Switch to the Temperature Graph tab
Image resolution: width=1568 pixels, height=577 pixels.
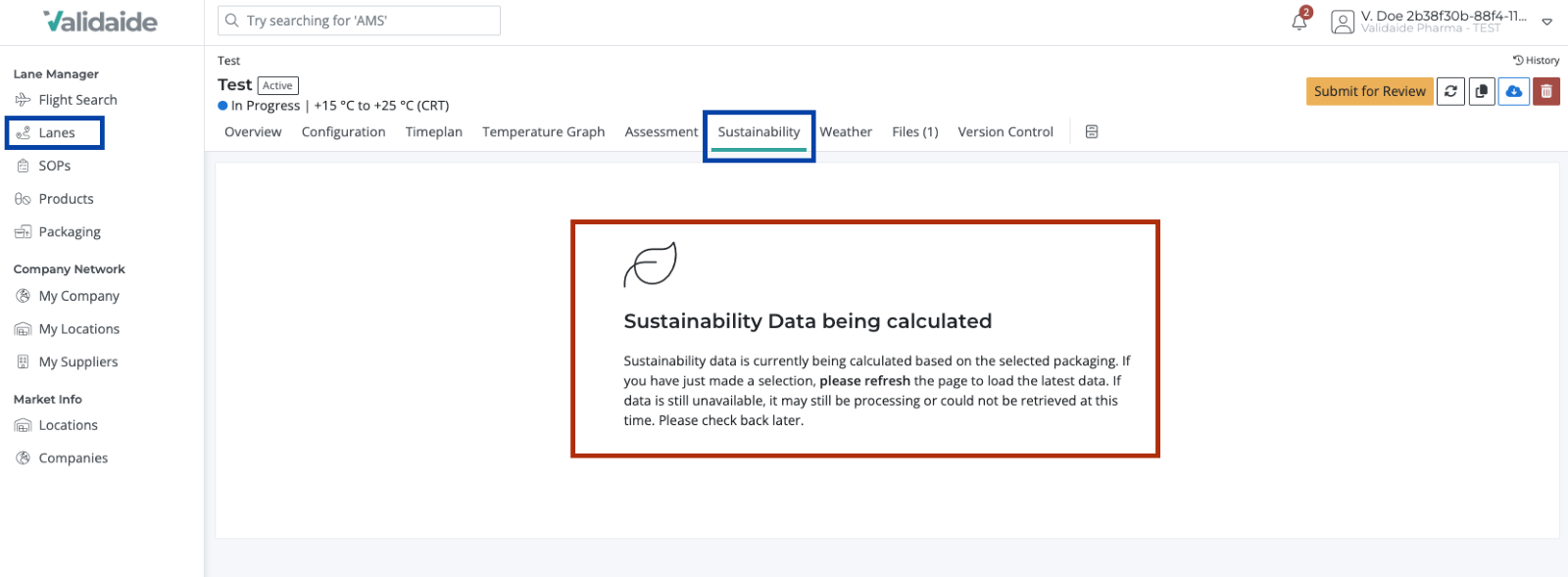(543, 132)
